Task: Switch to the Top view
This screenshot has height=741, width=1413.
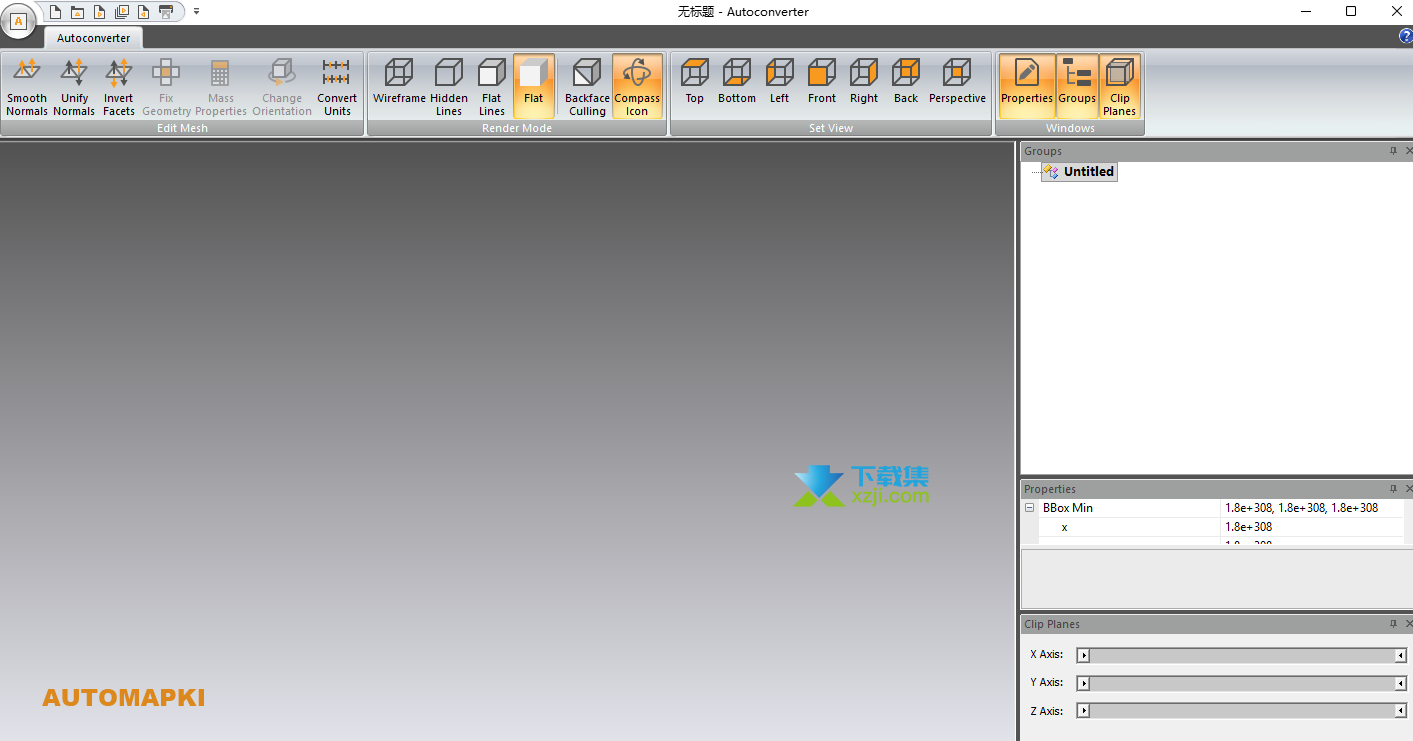Action: click(694, 85)
